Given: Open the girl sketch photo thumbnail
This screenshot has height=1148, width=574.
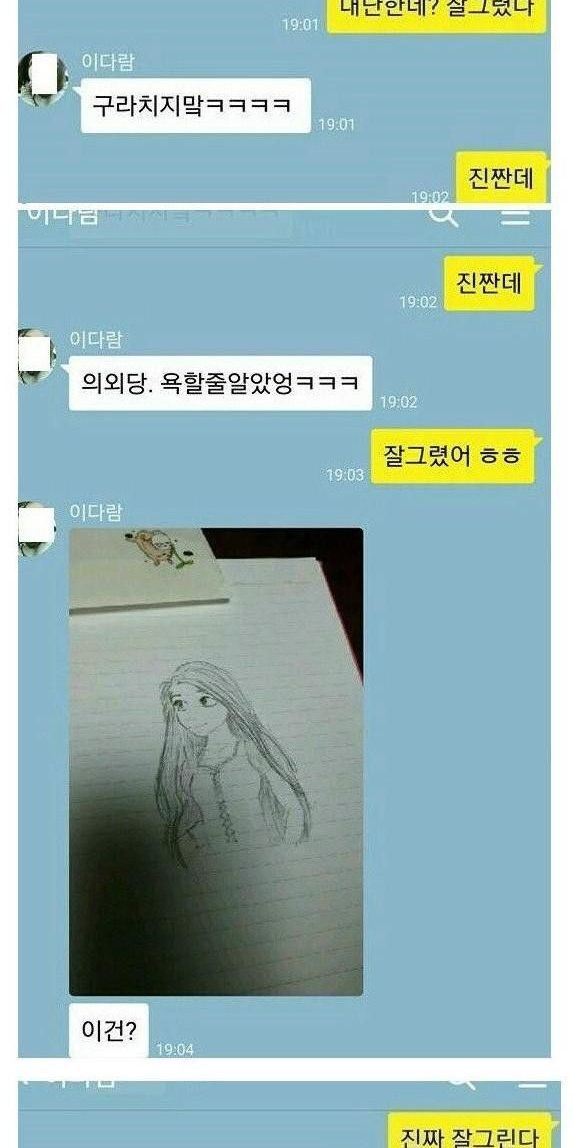Looking at the screenshot, I should (216, 761).
